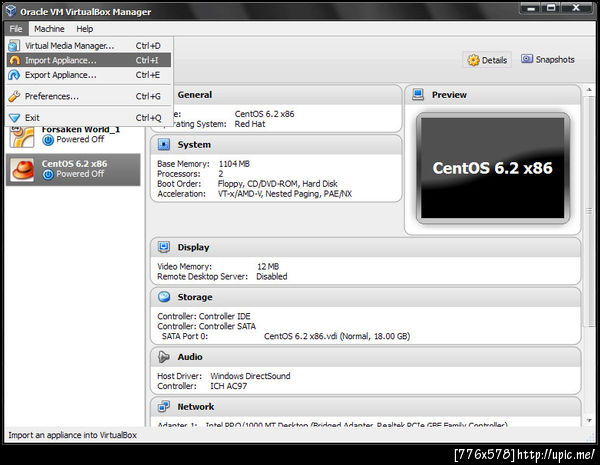Click the Snapshots camera icon
This screenshot has width=600, height=465.
[527, 59]
